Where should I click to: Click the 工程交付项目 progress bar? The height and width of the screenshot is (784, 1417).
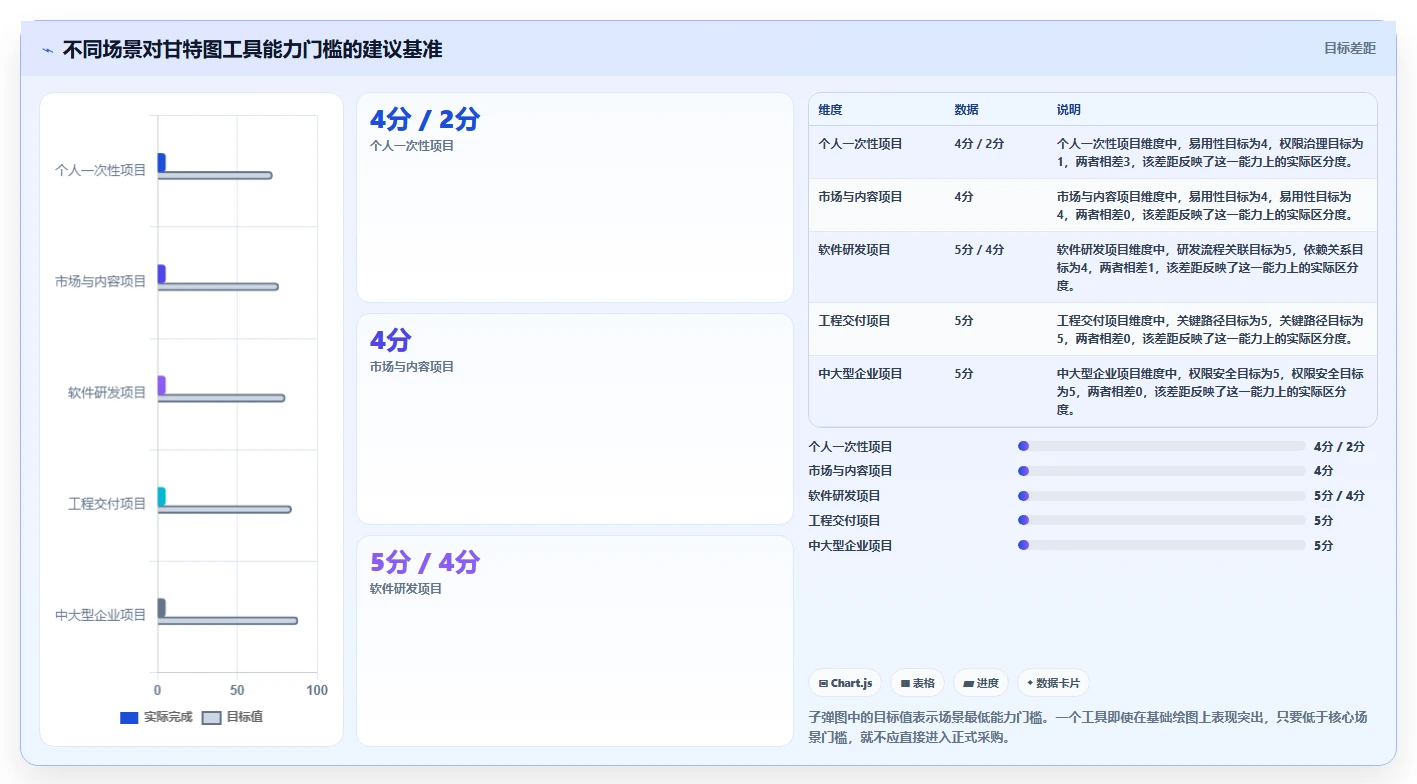1162,520
